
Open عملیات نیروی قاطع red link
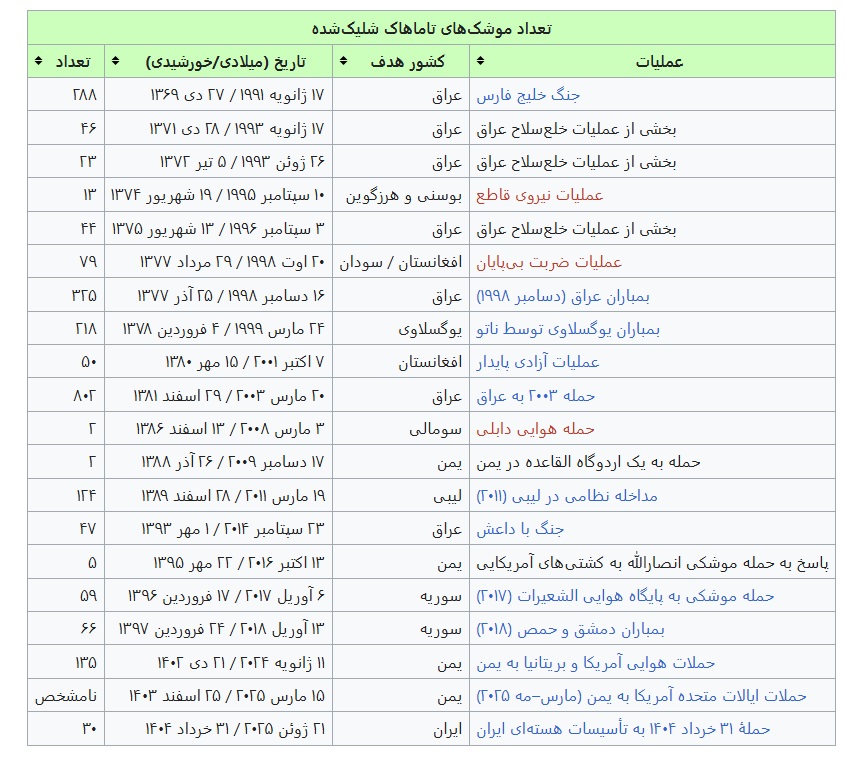(539, 195)
